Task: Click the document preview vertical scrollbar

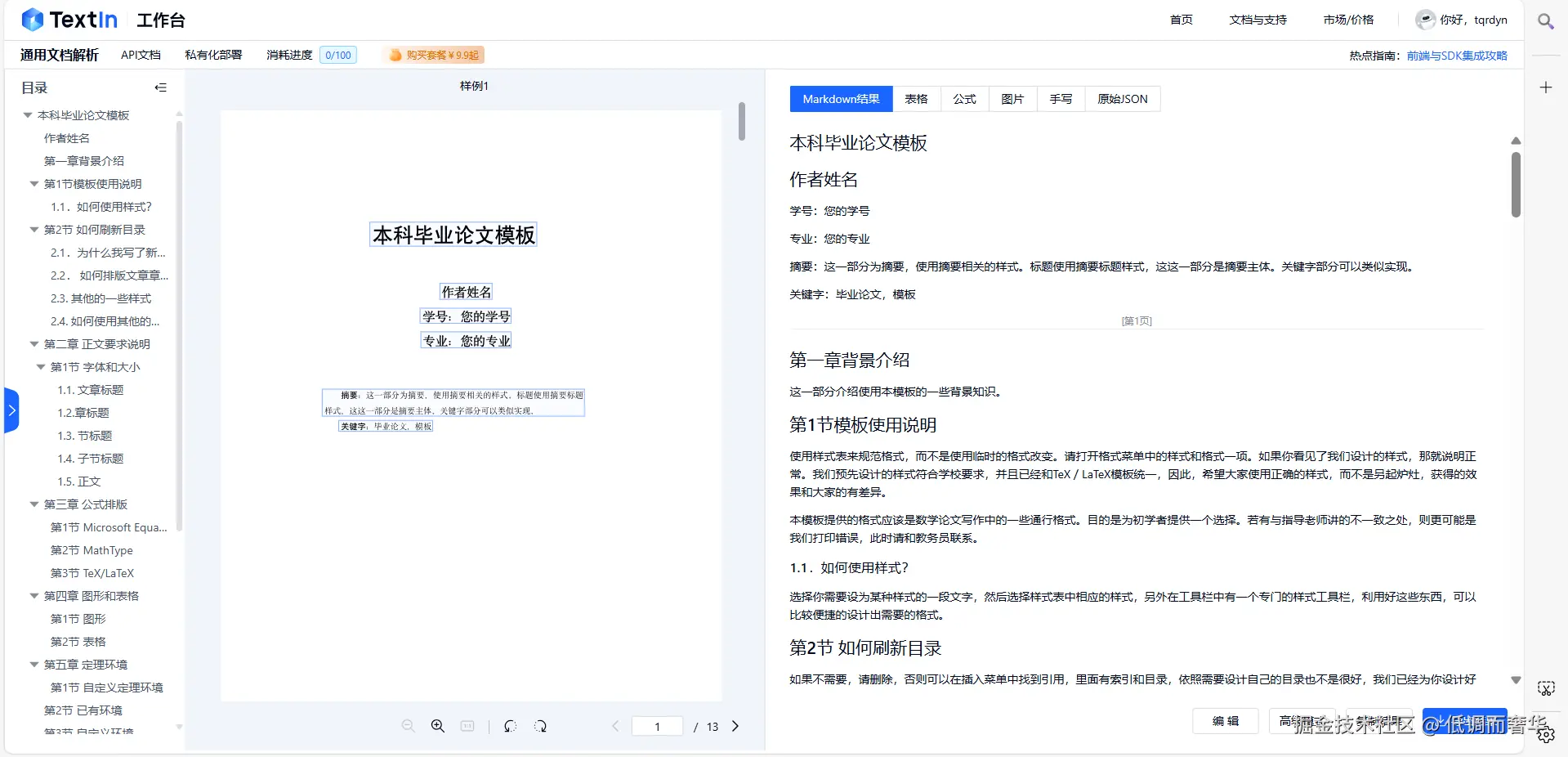Action: click(x=742, y=121)
